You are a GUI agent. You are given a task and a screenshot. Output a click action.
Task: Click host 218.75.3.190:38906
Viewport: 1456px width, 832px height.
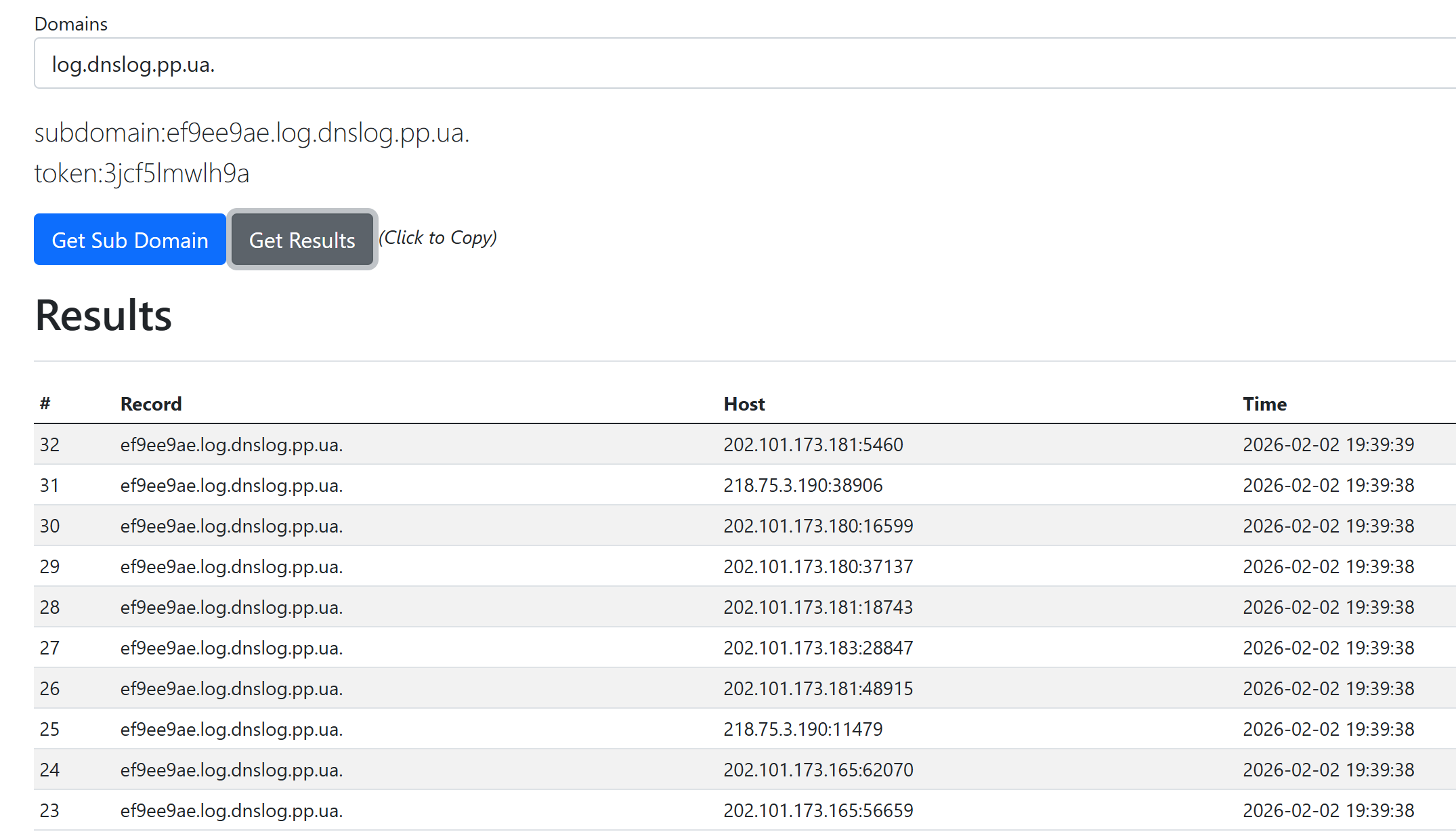[802, 485]
